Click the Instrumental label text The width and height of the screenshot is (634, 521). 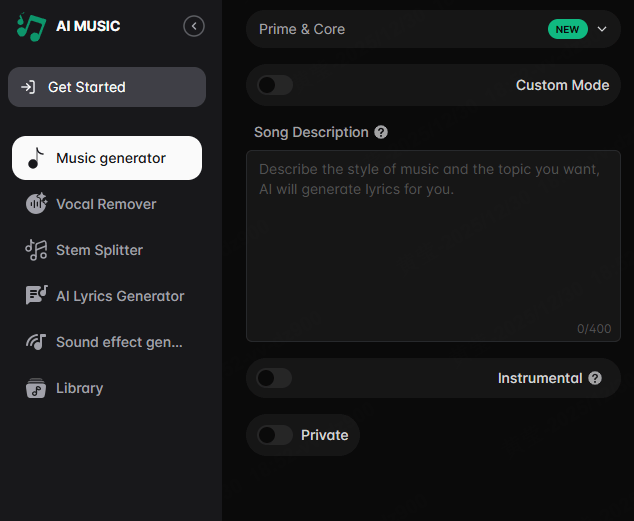pyautogui.click(x=540, y=378)
